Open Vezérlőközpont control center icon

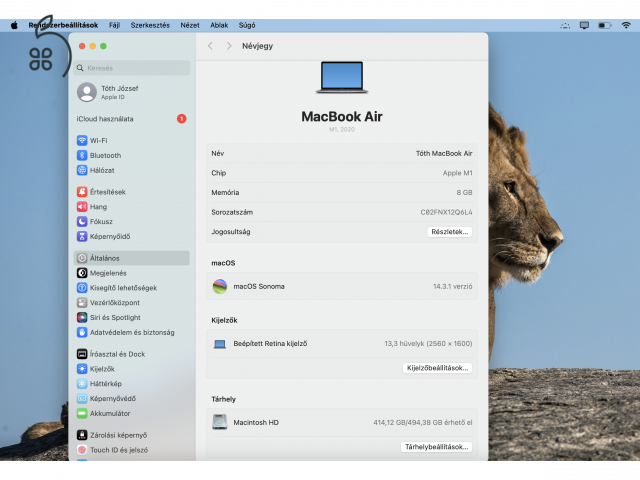82,302
